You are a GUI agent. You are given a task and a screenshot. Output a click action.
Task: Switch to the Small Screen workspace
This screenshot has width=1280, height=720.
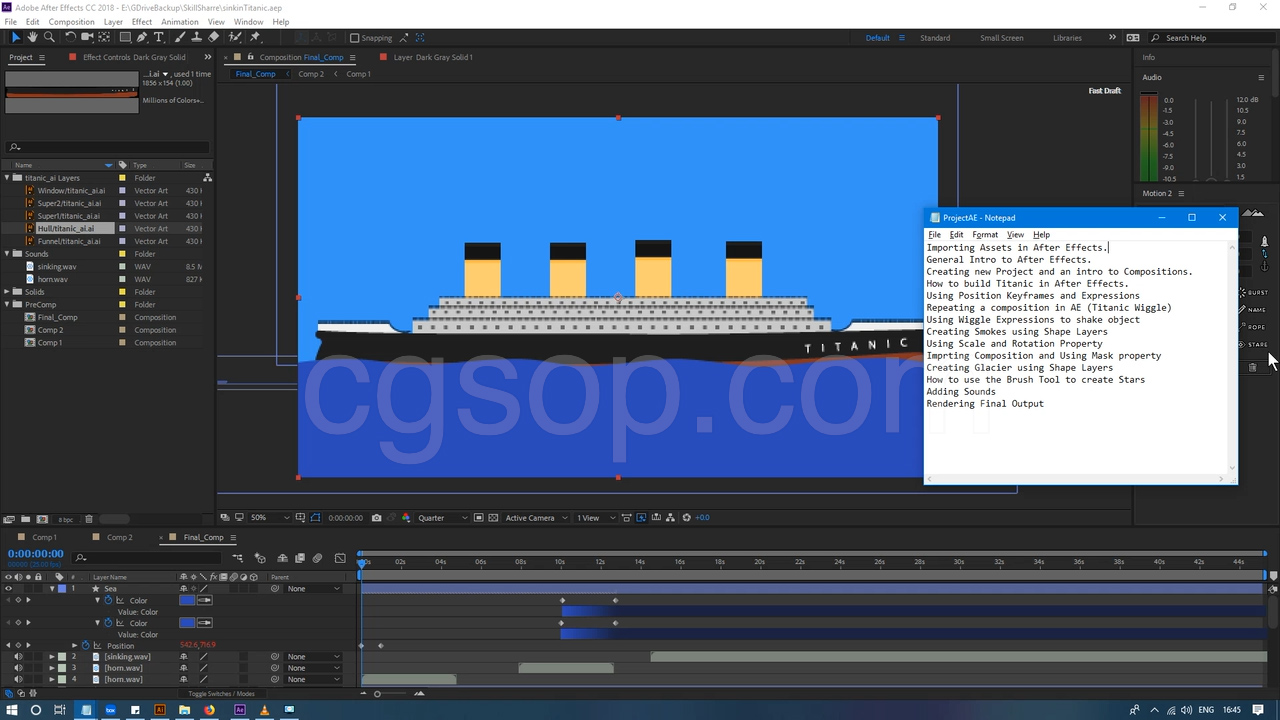[x=1001, y=38]
